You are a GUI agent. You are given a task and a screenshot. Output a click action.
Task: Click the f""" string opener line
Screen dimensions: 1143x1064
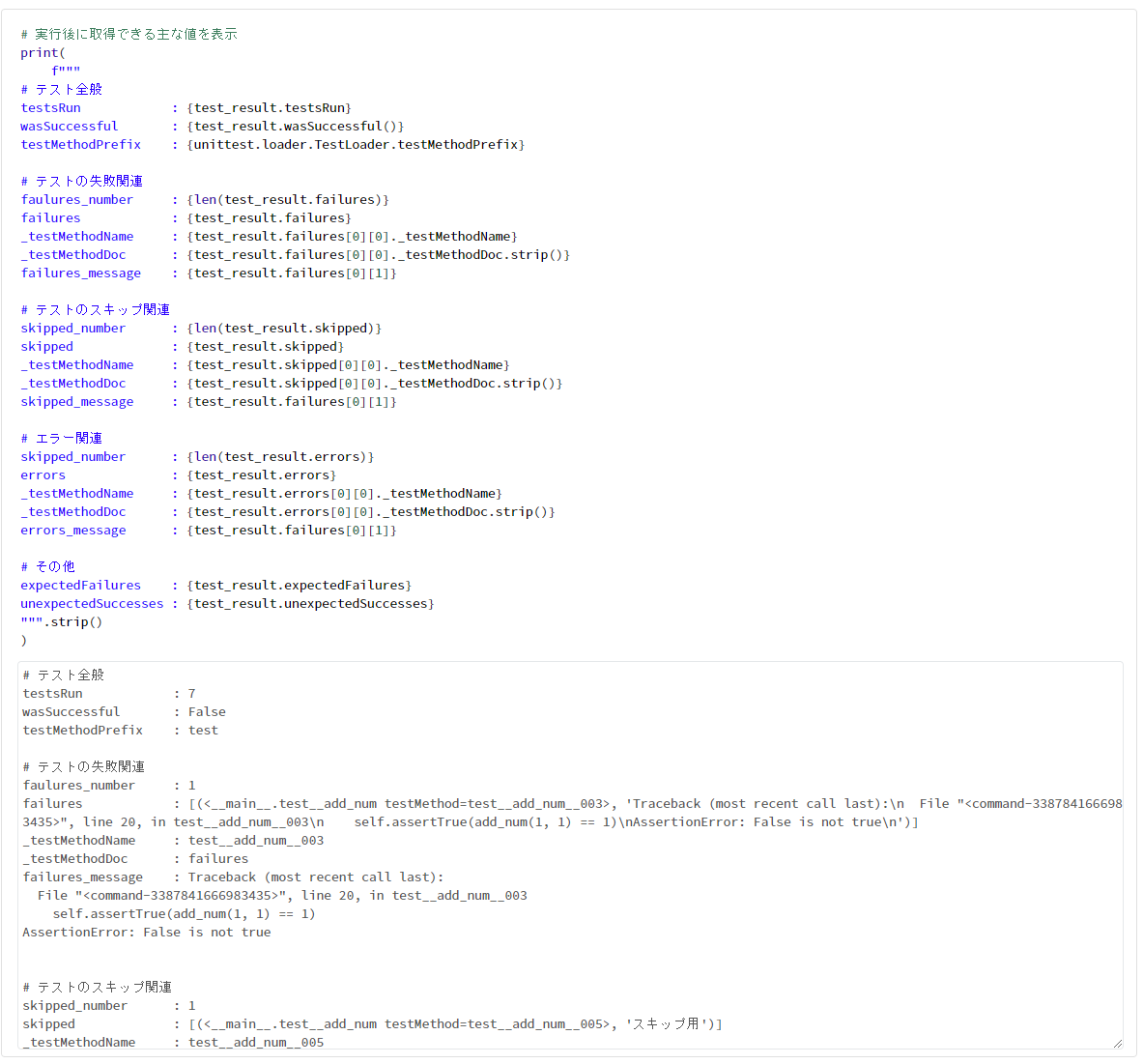[x=67, y=70]
